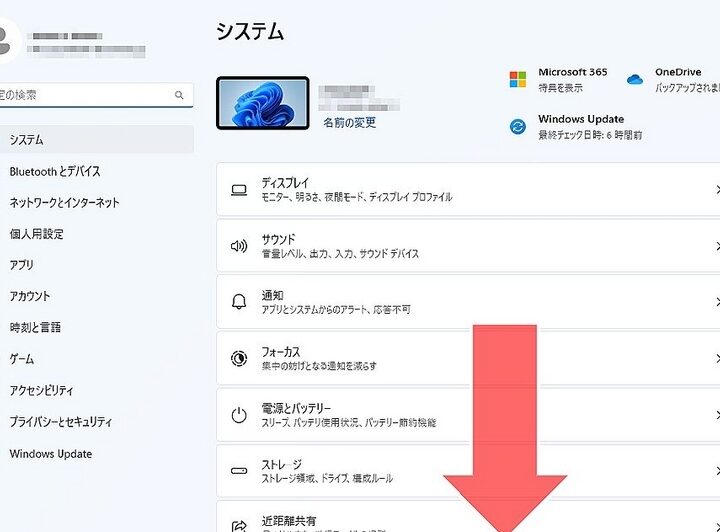Select ネットワークとインターネット in sidebar
720x532 pixels.
tap(64, 202)
